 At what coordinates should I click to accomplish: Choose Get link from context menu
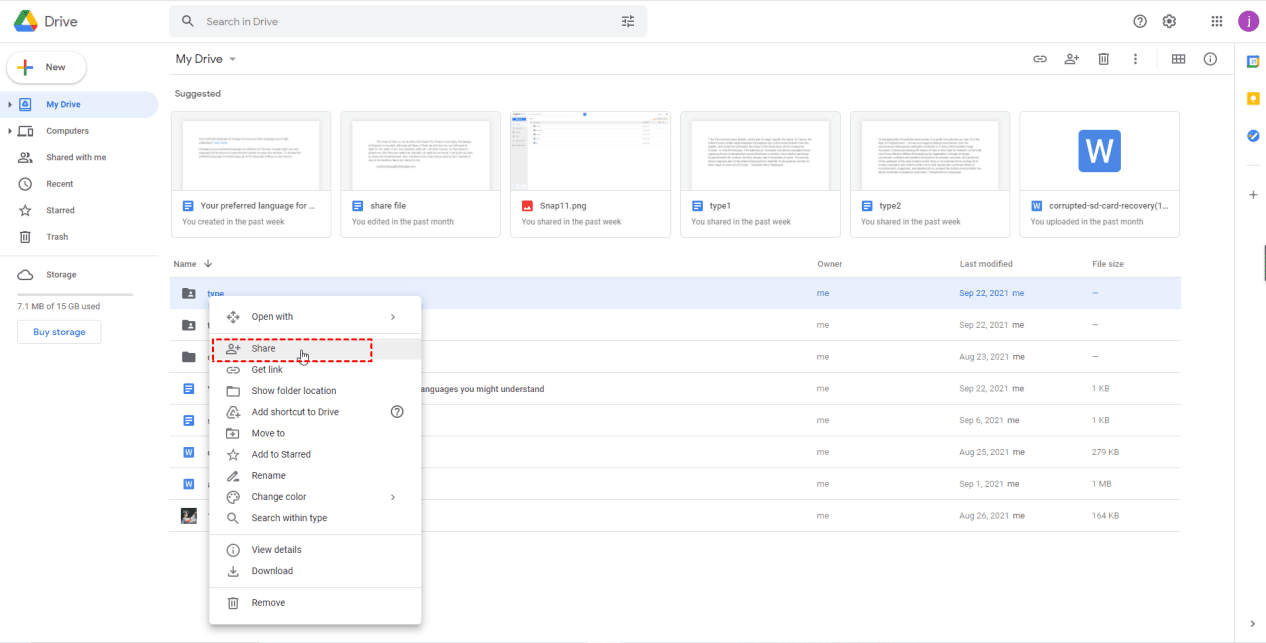click(x=315, y=370)
